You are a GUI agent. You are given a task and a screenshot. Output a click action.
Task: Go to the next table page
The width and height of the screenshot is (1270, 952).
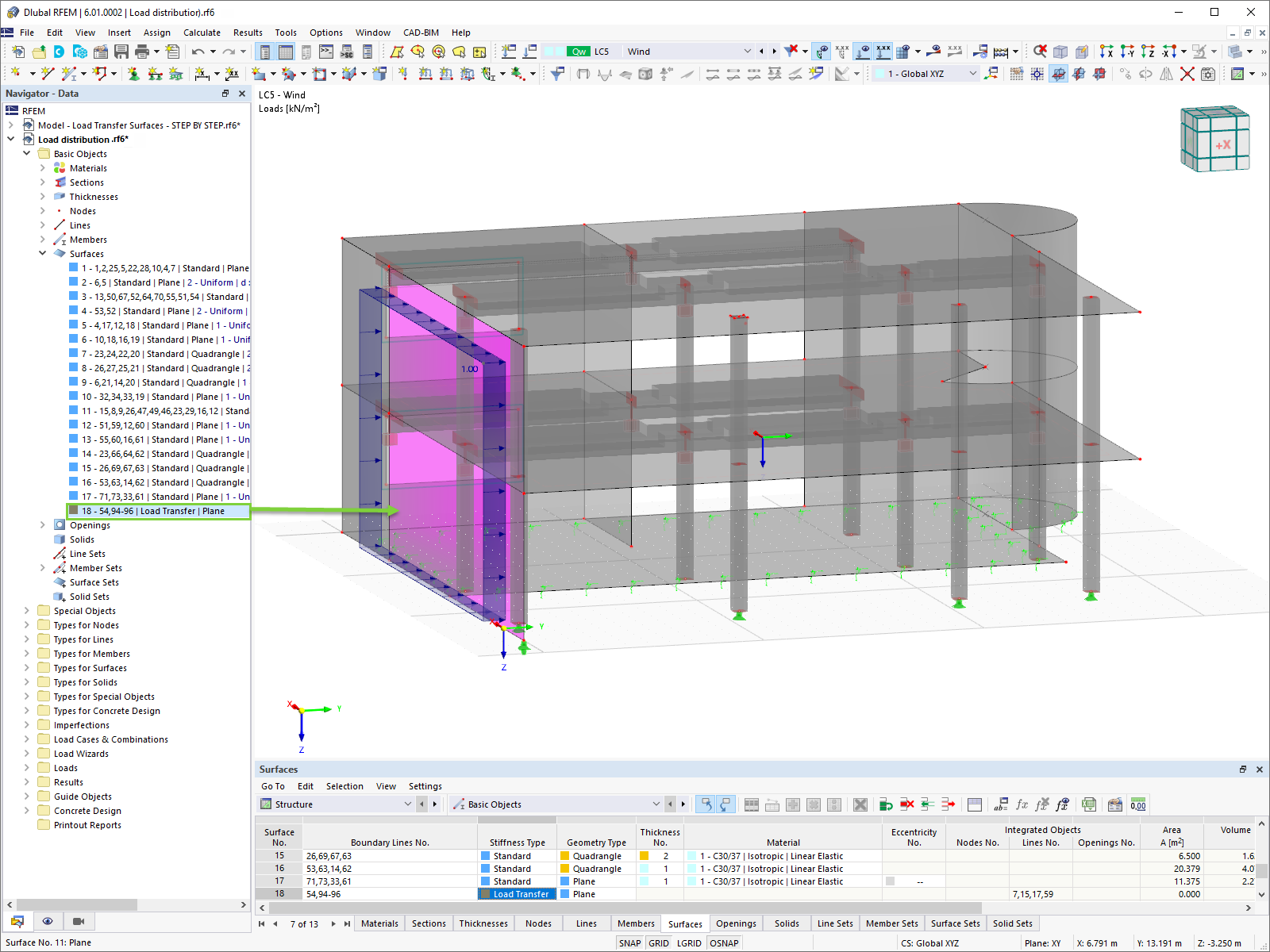point(333,924)
